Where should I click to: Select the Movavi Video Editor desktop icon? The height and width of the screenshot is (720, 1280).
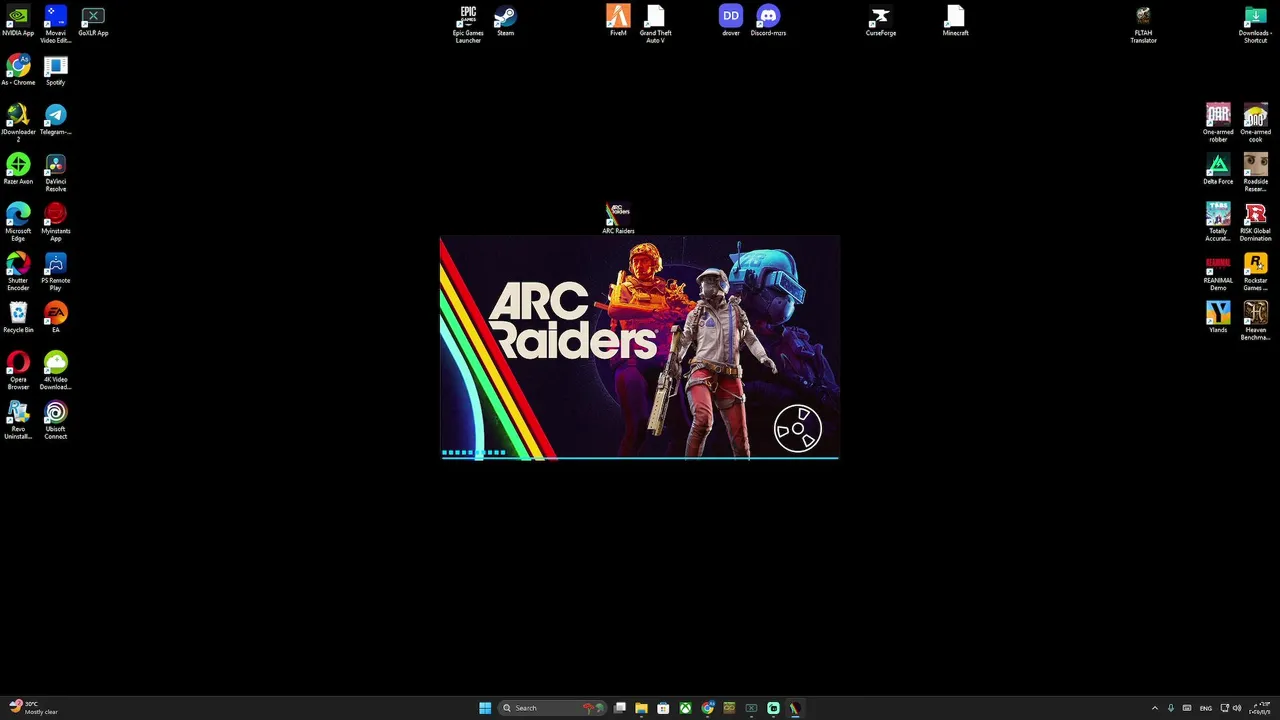pos(55,24)
